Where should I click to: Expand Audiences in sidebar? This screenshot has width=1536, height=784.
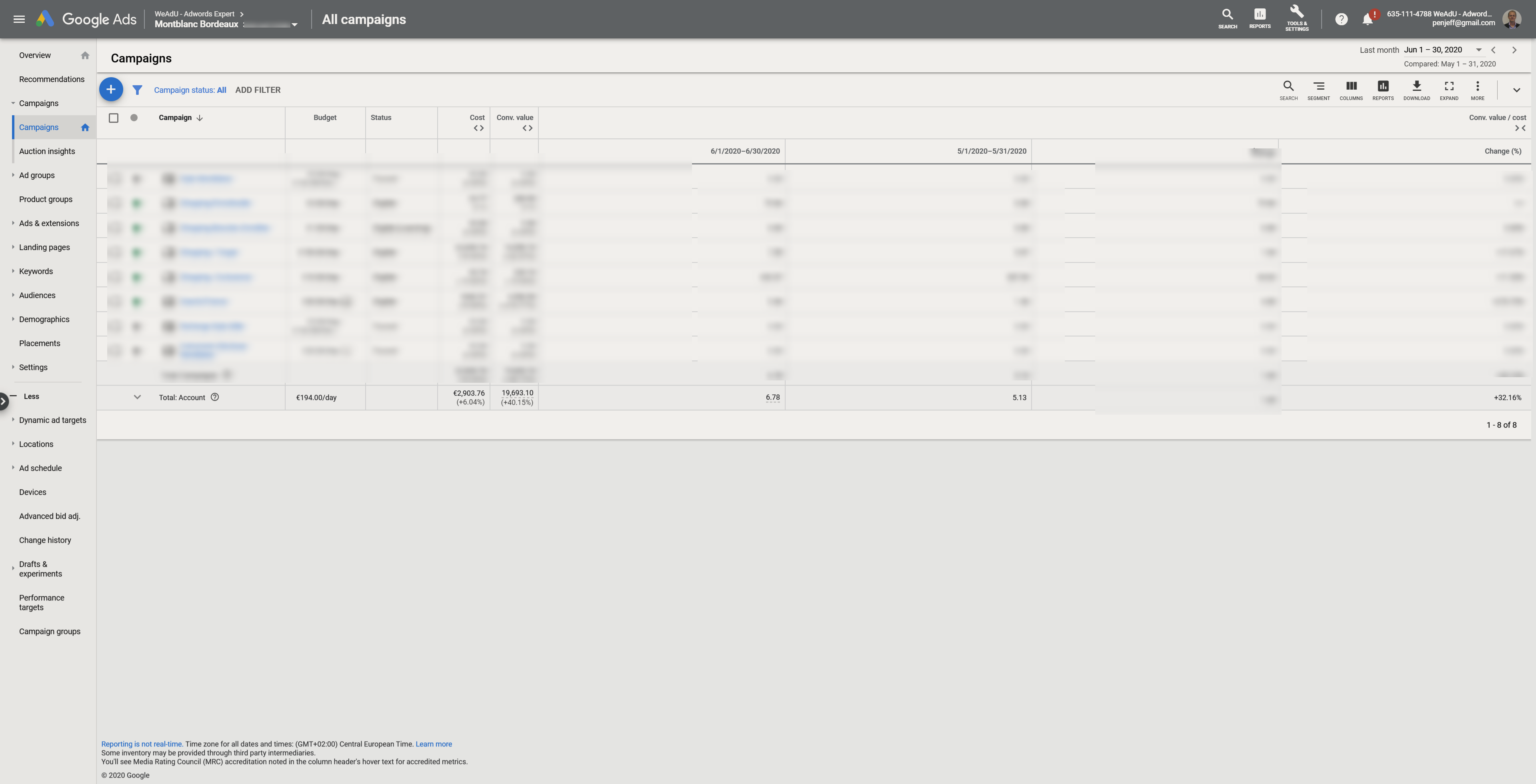point(13,295)
